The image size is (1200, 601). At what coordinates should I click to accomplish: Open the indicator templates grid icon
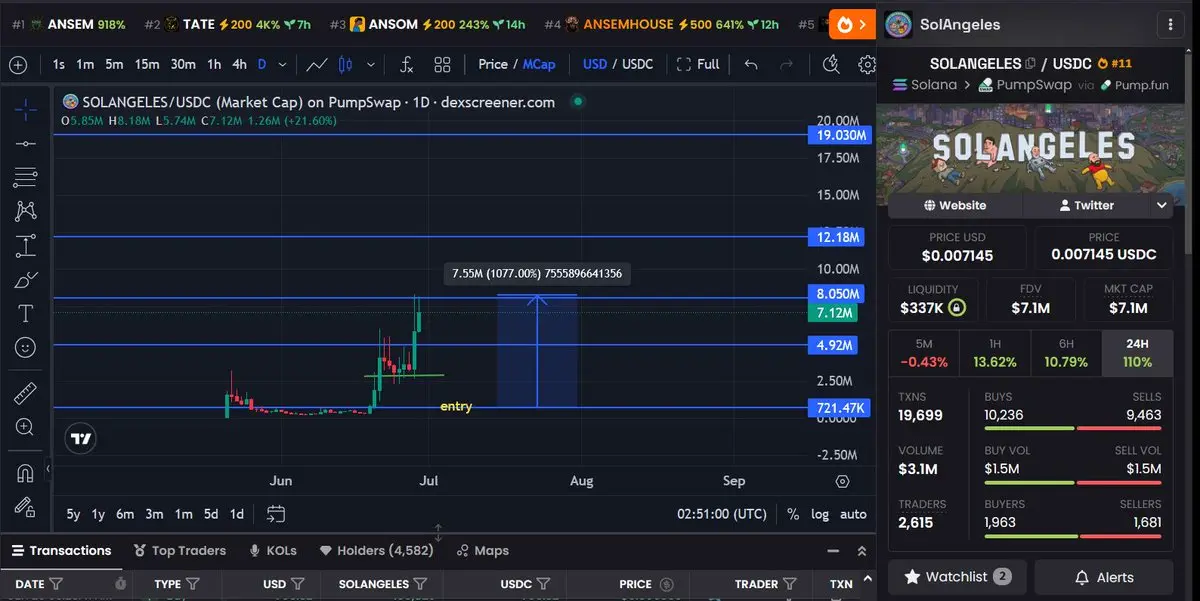click(x=442, y=65)
